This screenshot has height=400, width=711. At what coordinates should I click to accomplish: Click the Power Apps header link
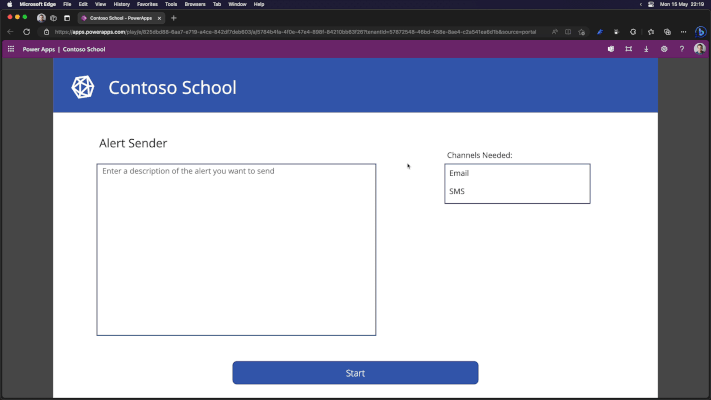39,49
